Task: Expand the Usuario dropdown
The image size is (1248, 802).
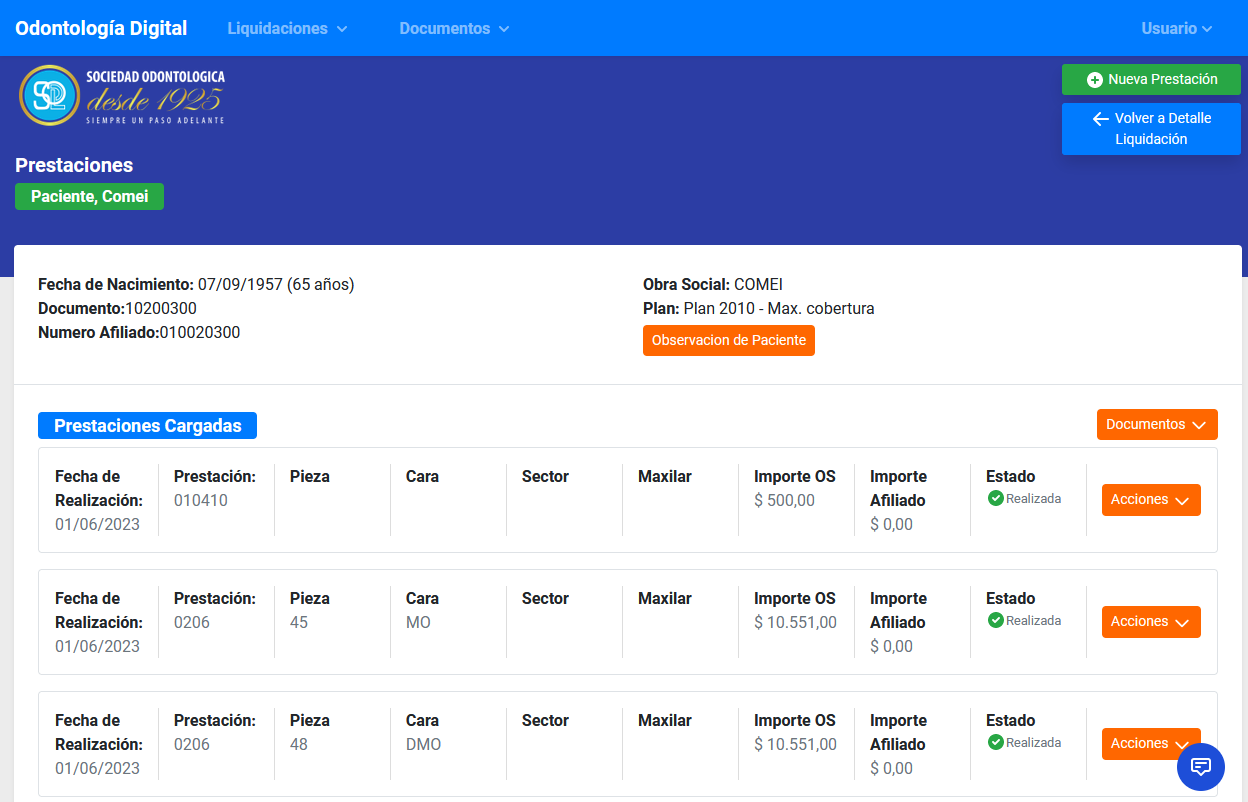Action: pyautogui.click(x=1176, y=28)
